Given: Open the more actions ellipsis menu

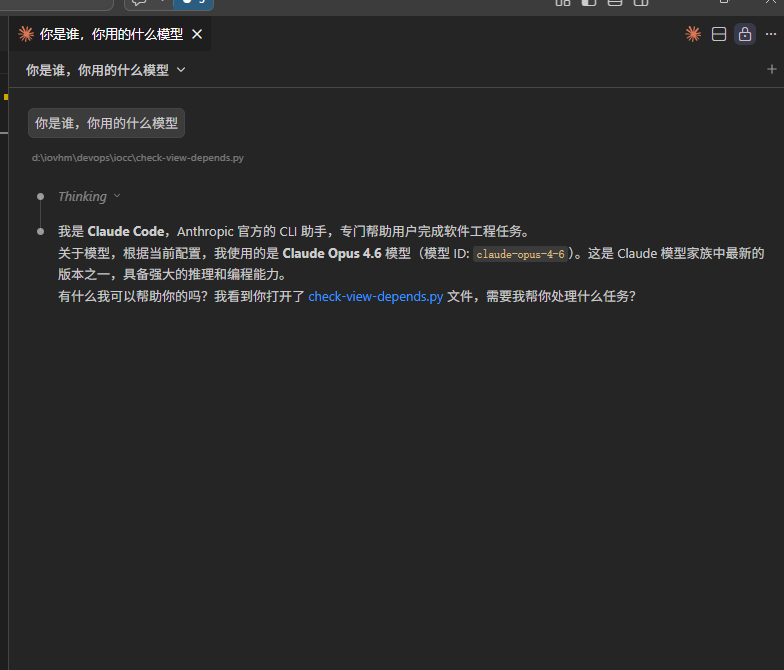Looking at the screenshot, I should point(771,34).
